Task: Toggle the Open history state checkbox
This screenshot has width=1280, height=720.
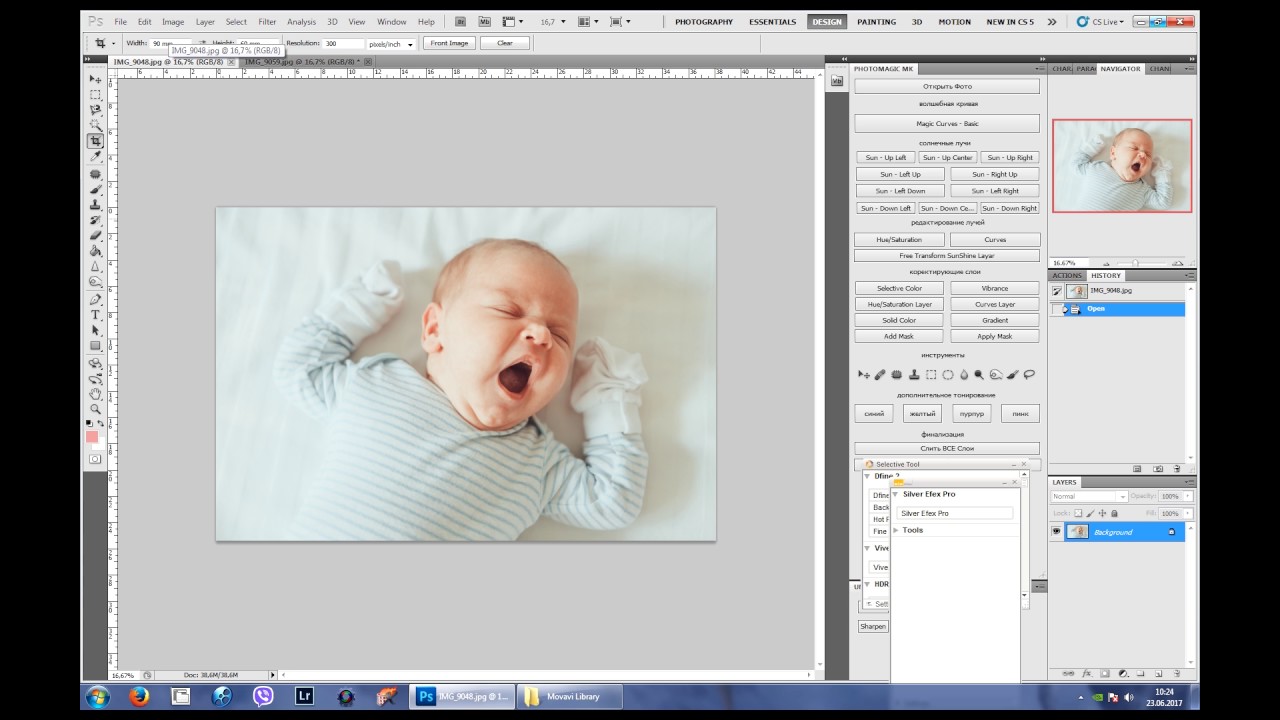Action: (1057, 310)
